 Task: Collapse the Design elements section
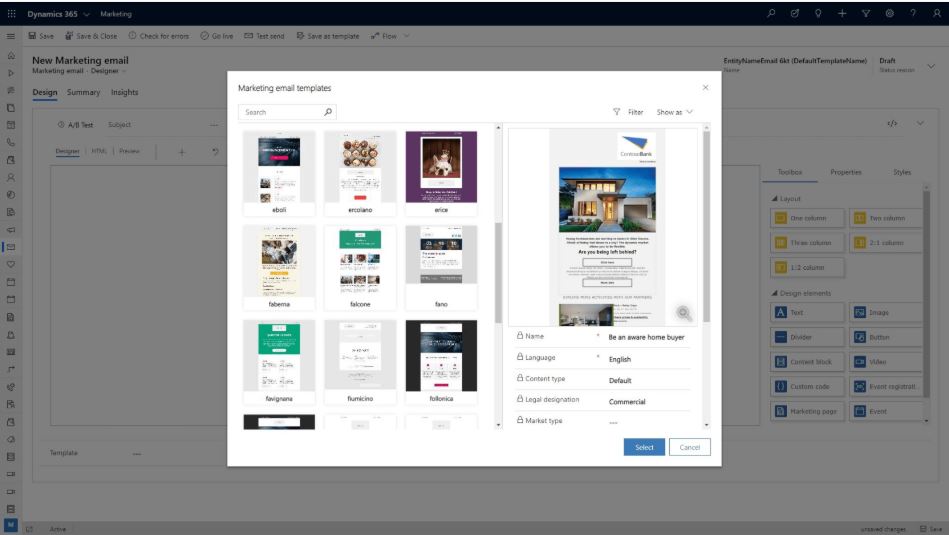point(801,293)
